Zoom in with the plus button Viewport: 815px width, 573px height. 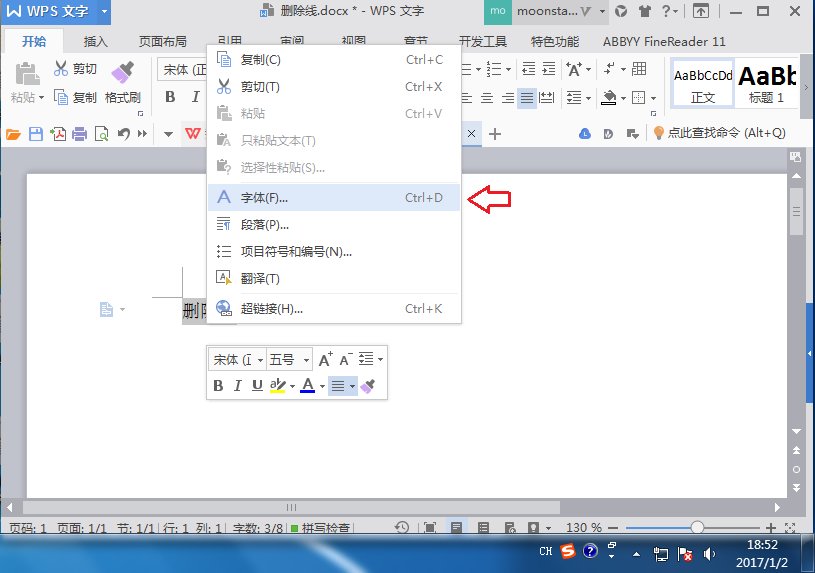(x=771, y=528)
